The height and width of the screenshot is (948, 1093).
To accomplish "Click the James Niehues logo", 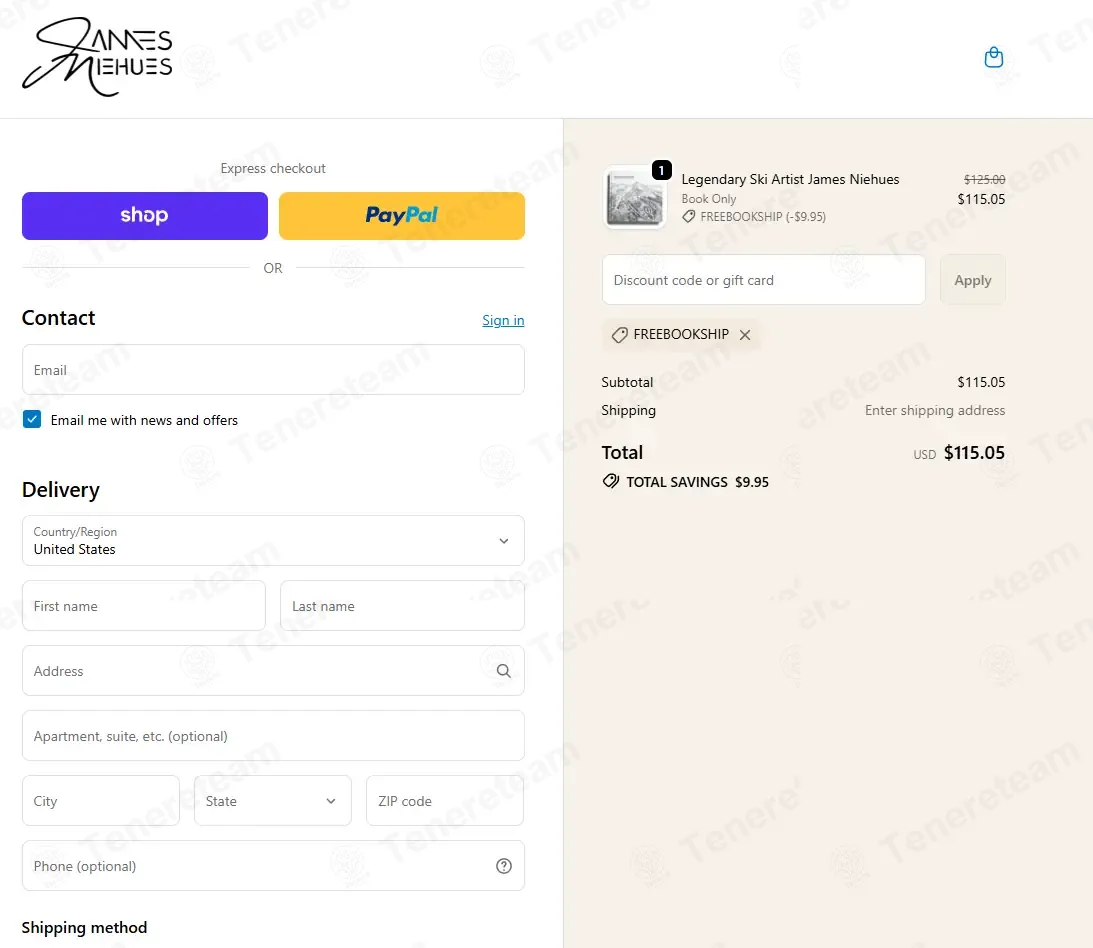I will tap(97, 57).
